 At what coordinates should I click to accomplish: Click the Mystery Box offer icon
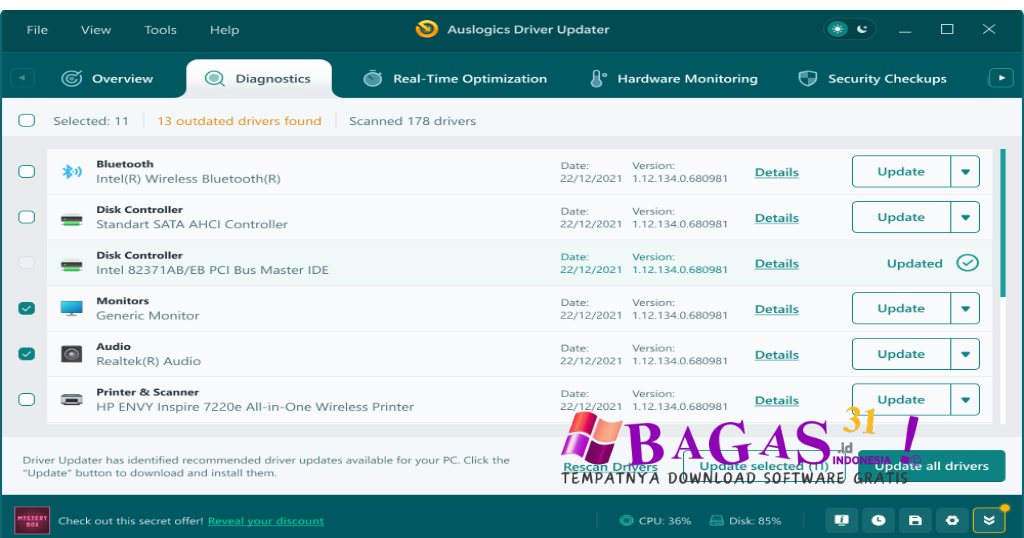click(32, 520)
